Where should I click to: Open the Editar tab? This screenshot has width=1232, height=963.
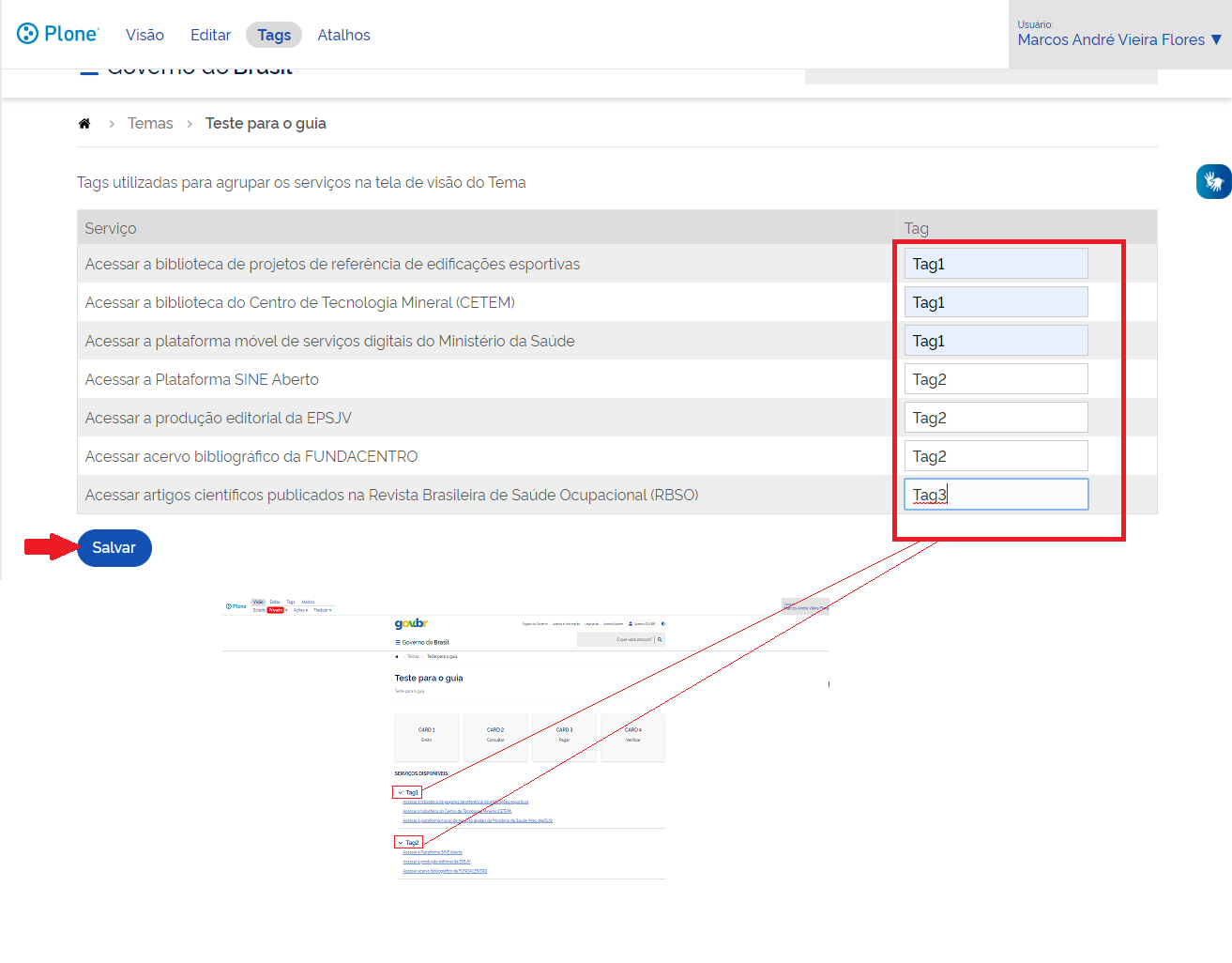pos(210,35)
